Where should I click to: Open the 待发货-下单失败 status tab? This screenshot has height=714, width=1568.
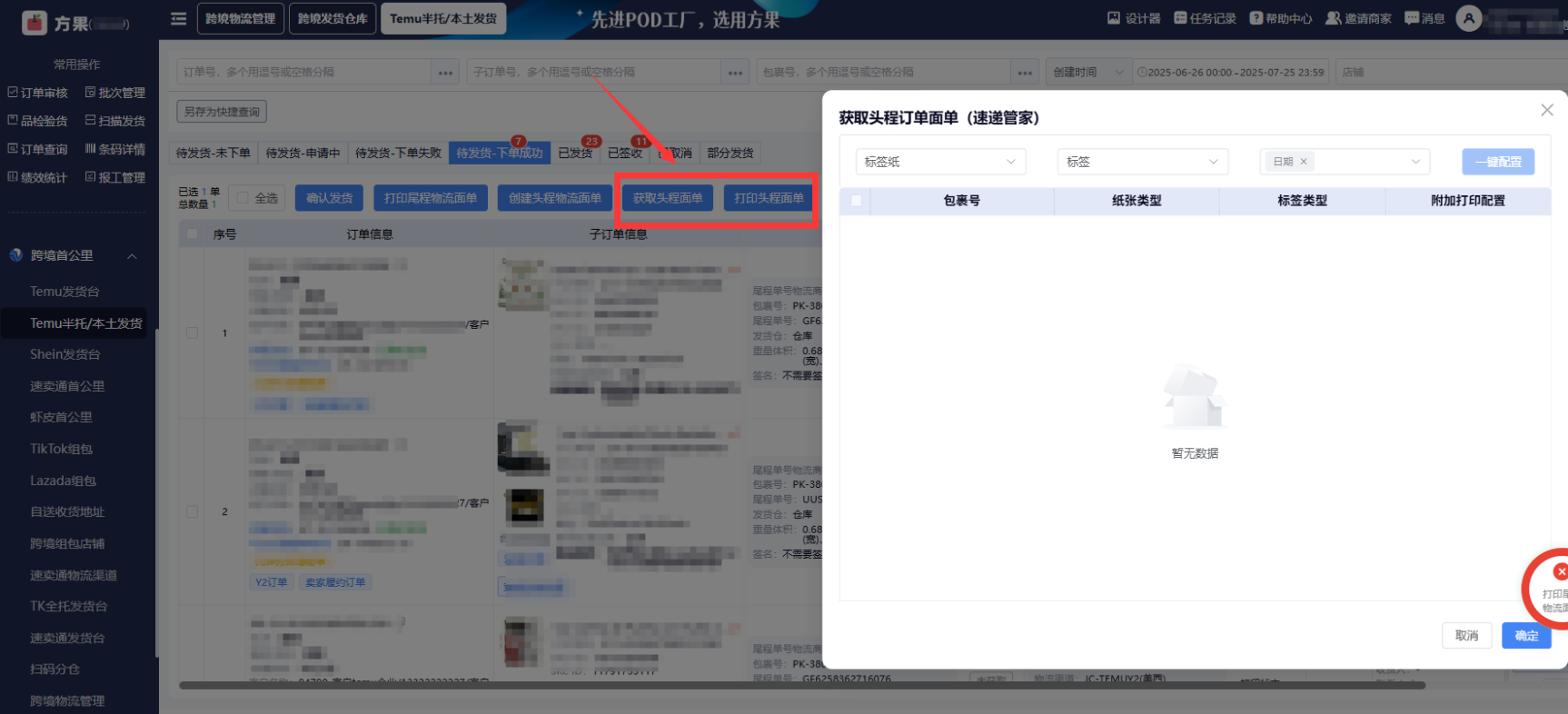[398, 153]
